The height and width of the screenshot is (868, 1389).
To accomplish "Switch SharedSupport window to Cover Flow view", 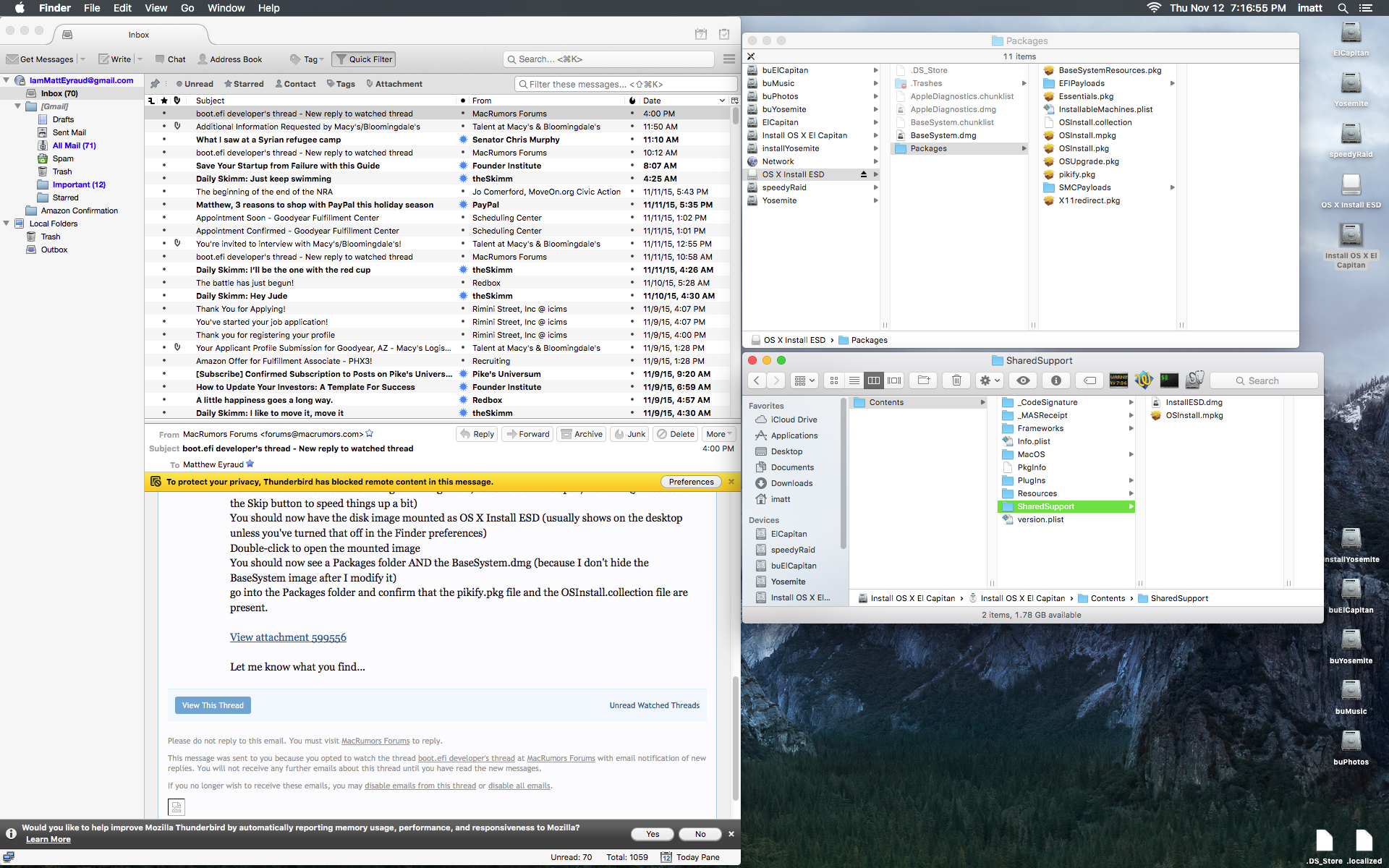I will (895, 380).
